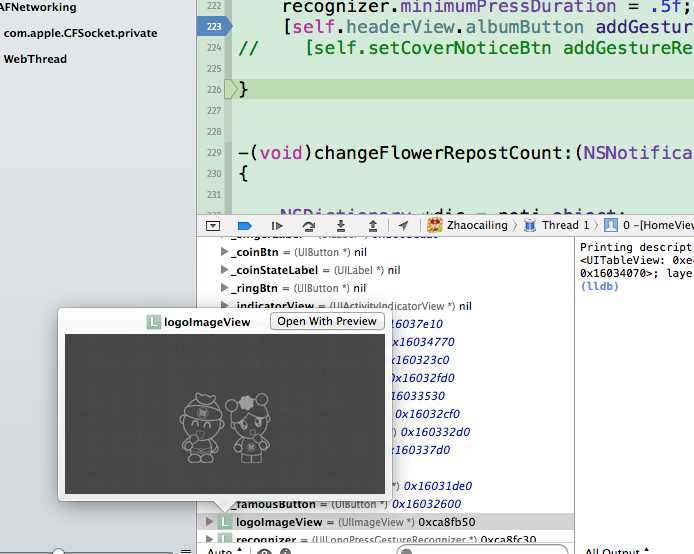The image size is (694, 554).
Task: Select com.apple.CFSocket.private thread
Action: click(x=80, y=33)
